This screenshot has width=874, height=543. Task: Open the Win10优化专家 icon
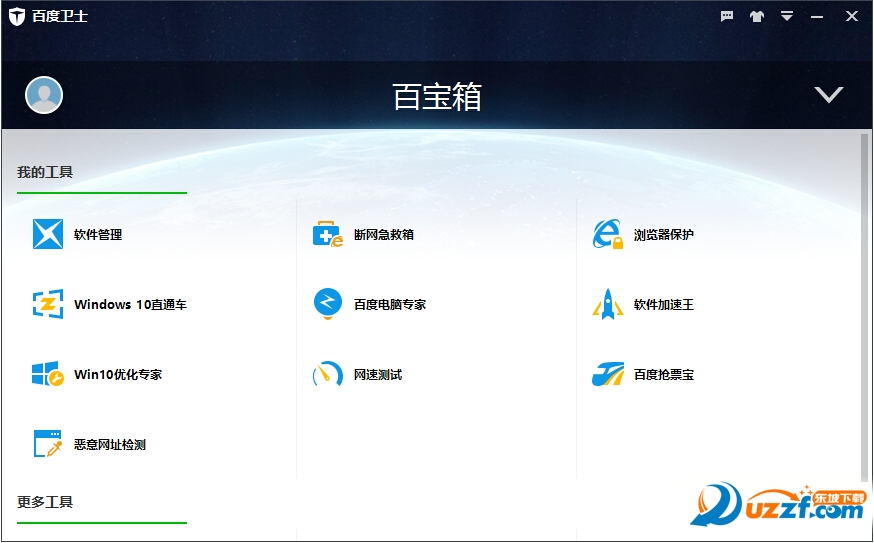pos(47,375)
